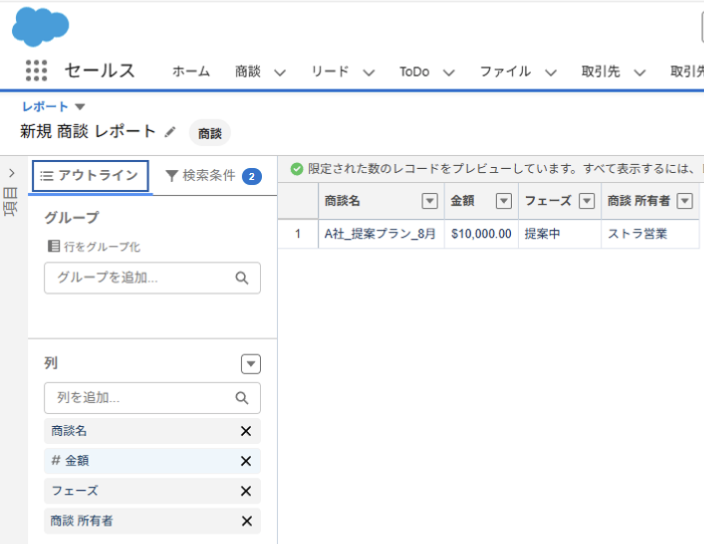Click search icon in 列を追加 field
Viewport: 704px width, 544px height.
coord(242,398)
